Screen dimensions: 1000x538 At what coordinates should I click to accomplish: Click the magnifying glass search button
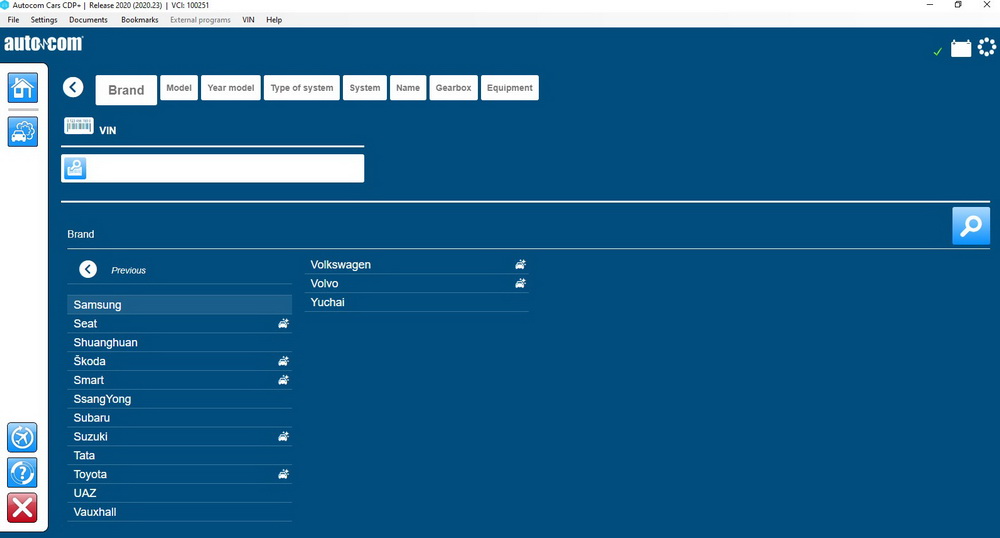point(970,226)
